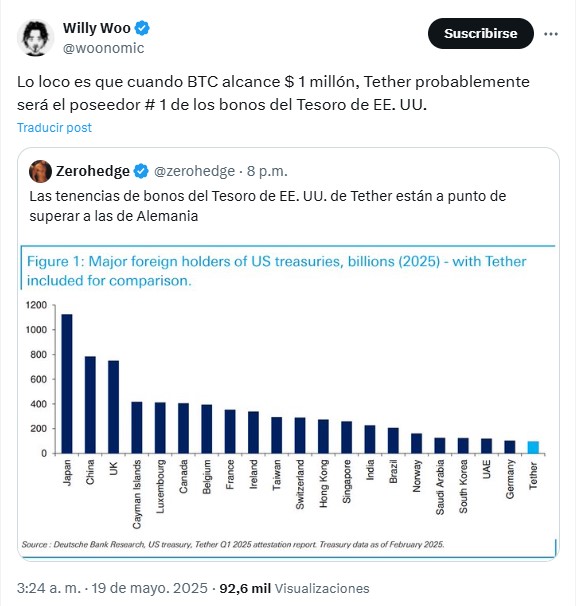585x606 pixels.
Task: Click the Deutsche Bank source footnote
Action: 233,544
